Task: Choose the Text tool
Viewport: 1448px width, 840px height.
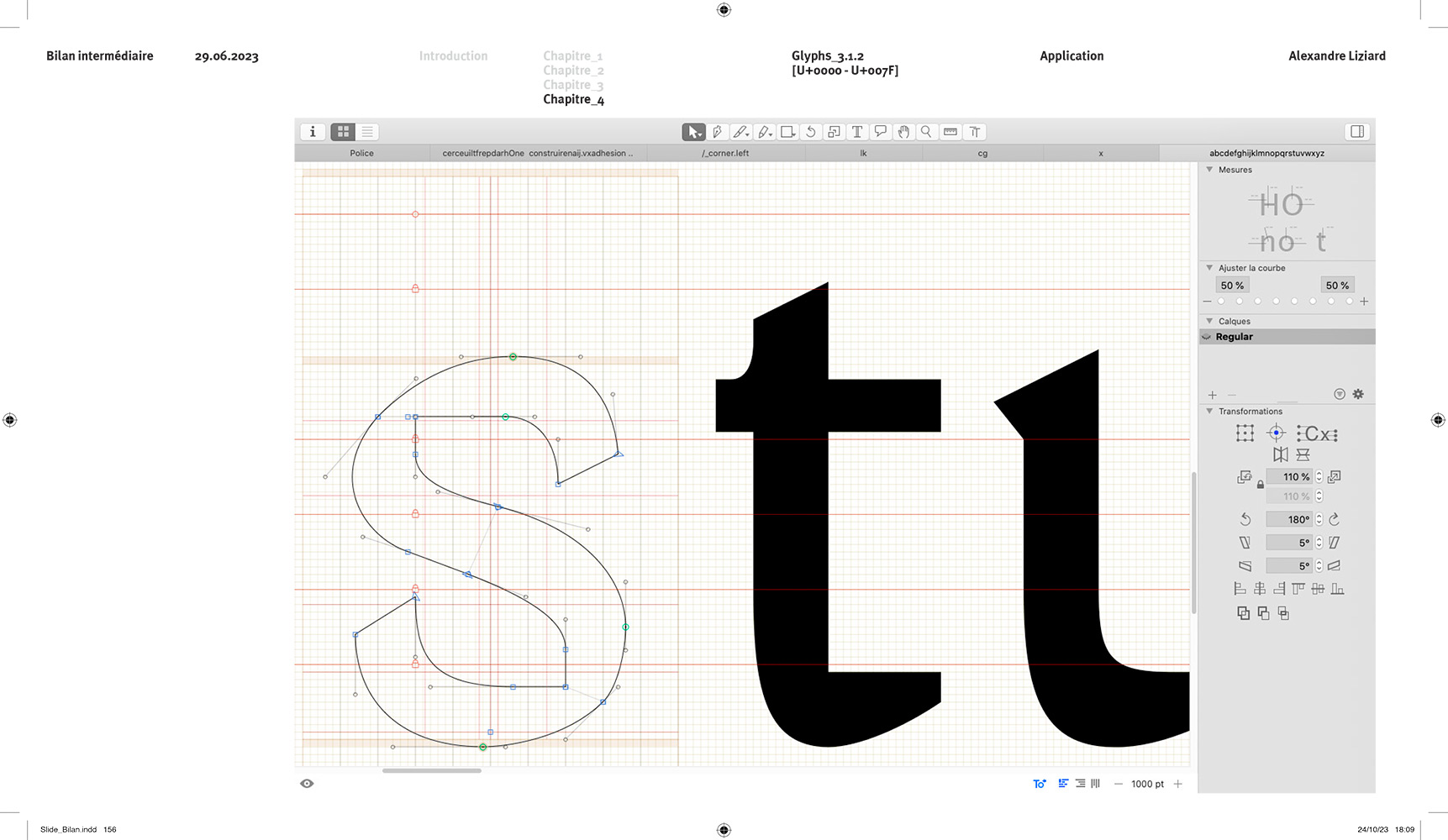Action: pyautogui.click(x=857, y=132)
